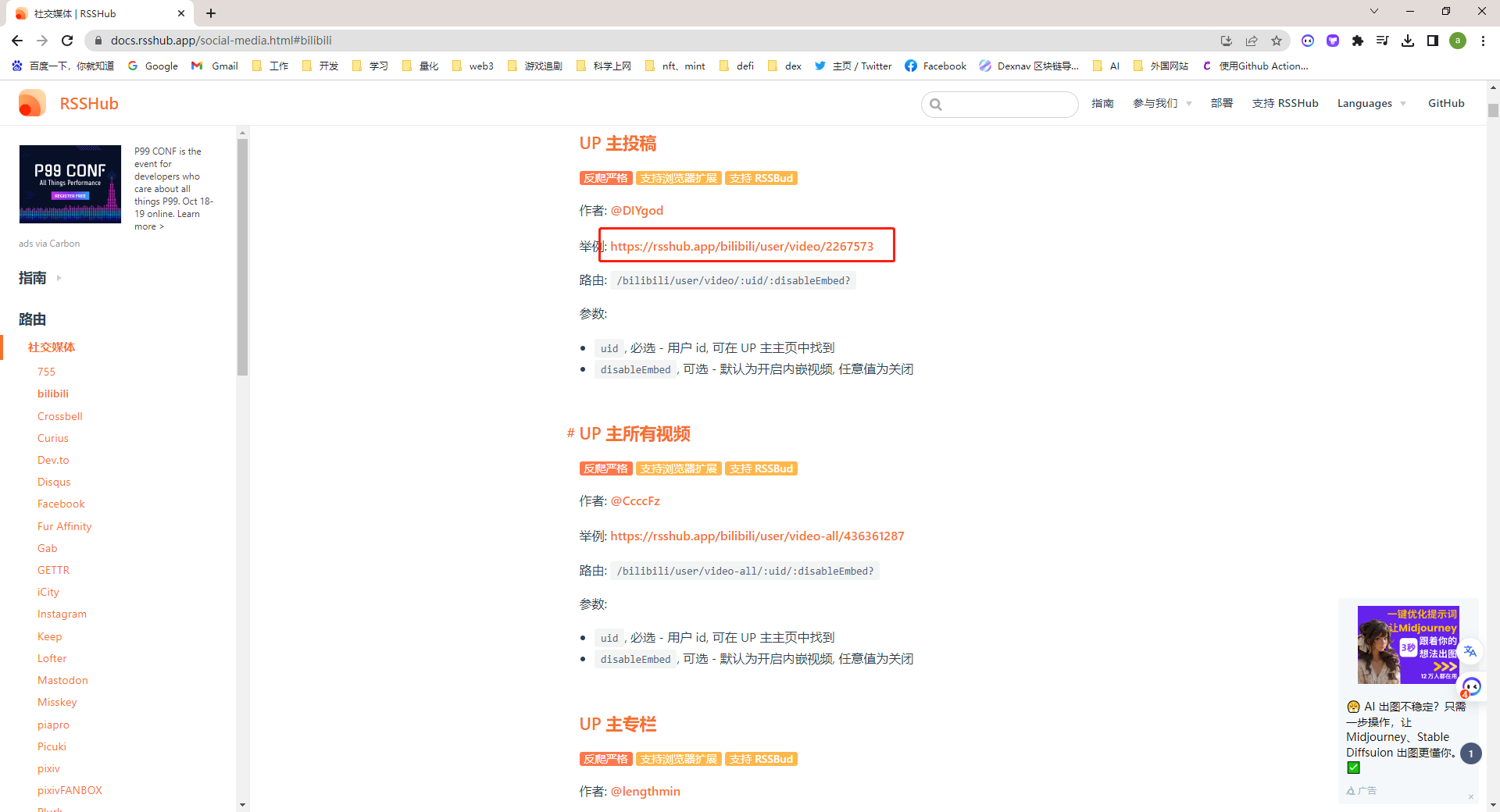This screenshot has height=812, width=1500.
Task: Open author @lengthmin link
Action: [x=645, y=791]
